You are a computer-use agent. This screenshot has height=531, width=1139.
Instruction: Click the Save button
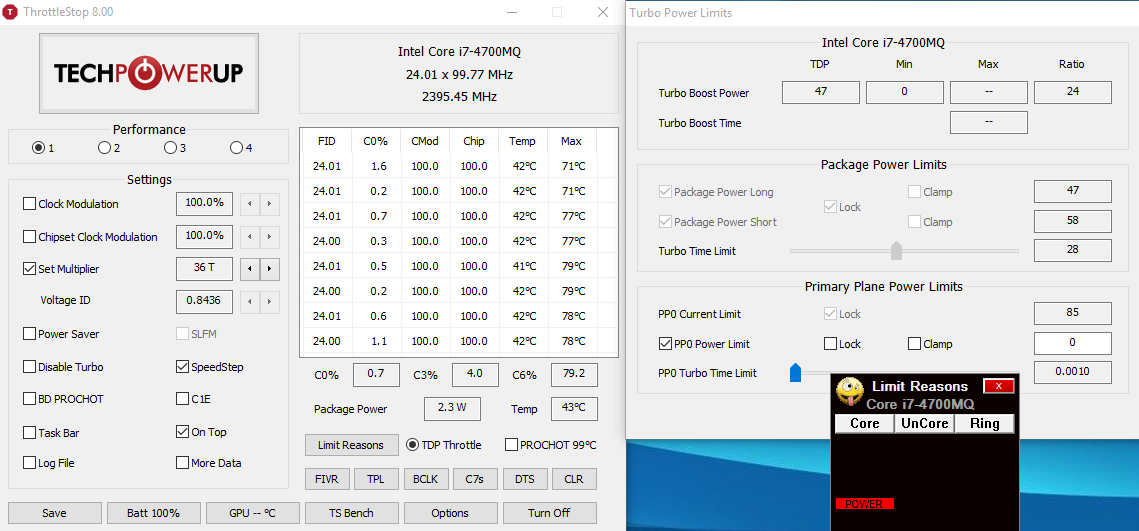click(x=54, y=513)
